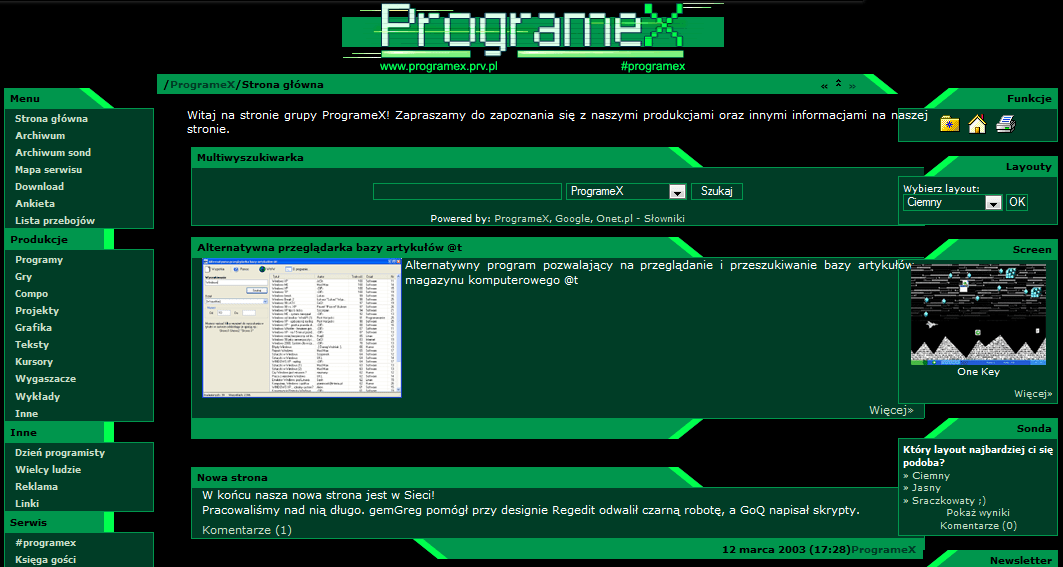Click the up-arrow icon in breadcrumb bar

[839, 84]
